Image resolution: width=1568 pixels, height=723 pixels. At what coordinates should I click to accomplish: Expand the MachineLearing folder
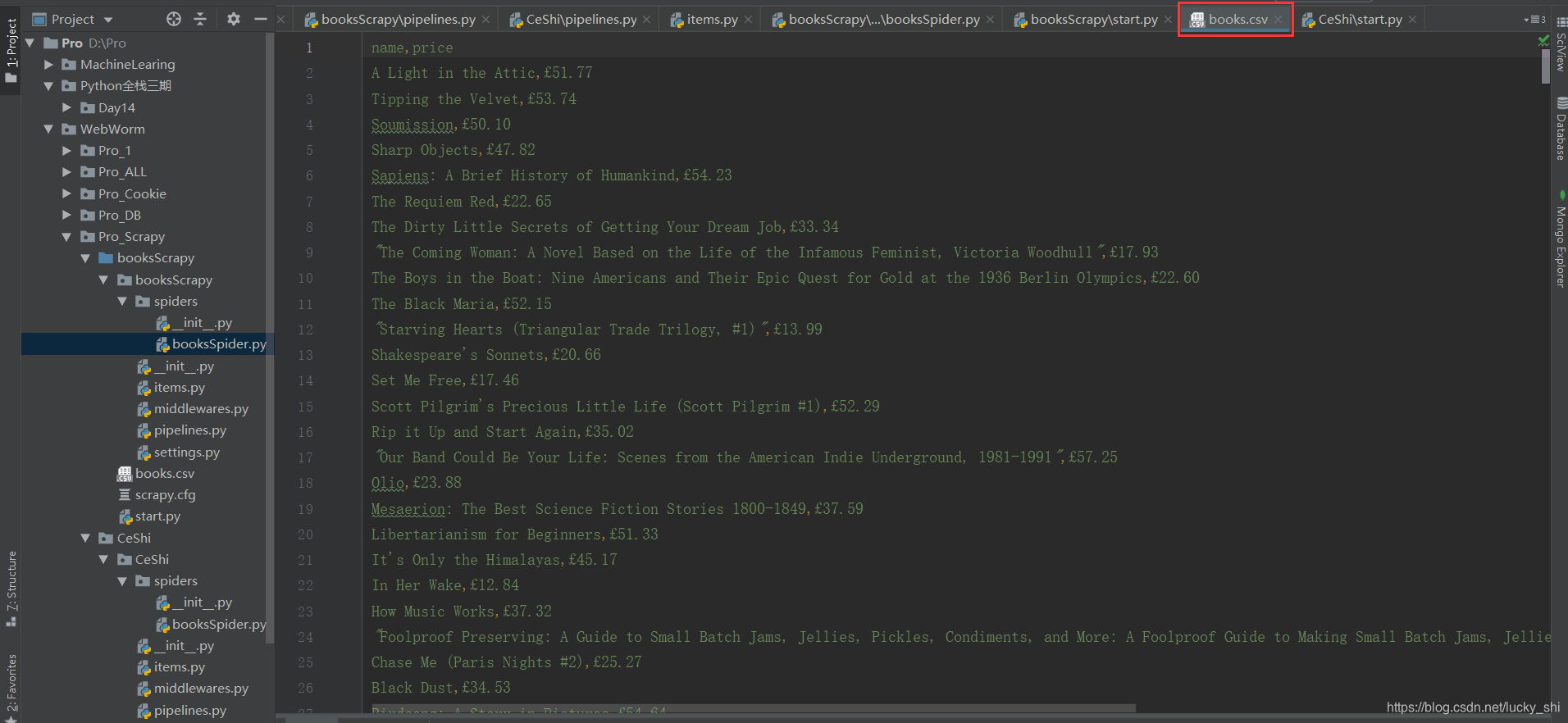[x=48, y=64]
